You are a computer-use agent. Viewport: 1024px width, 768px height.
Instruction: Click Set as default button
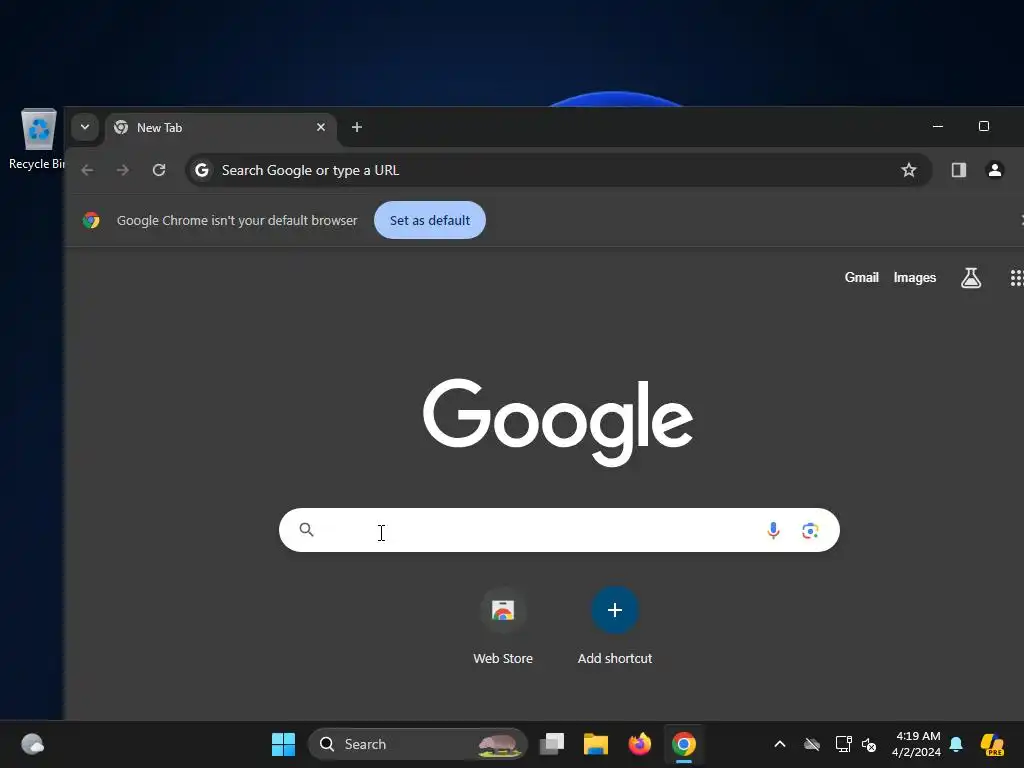tap(430, 220)
